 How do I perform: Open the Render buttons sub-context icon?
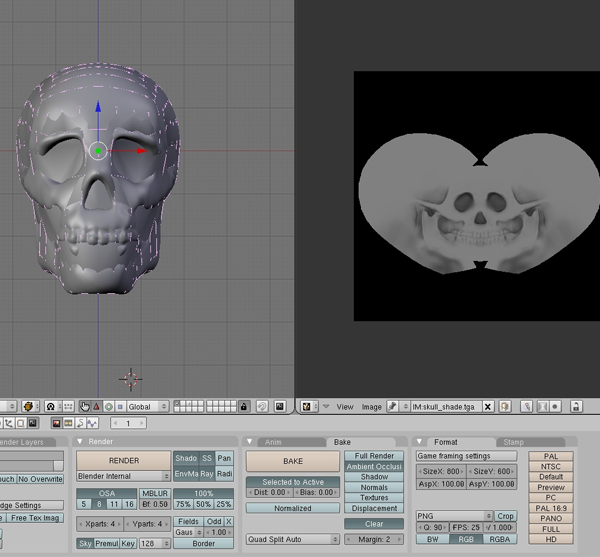56,423
